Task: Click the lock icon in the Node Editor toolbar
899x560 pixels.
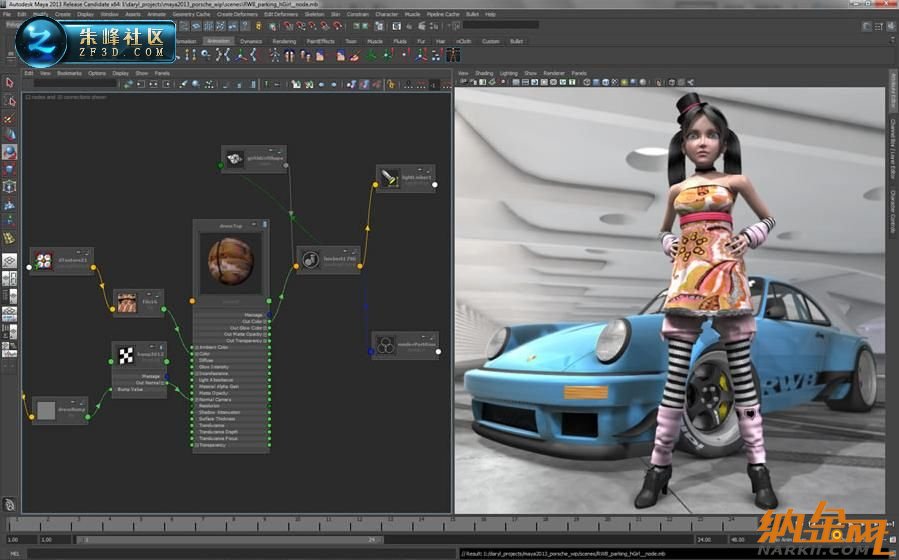Action: pyautogui.click(x=391, y=84)
